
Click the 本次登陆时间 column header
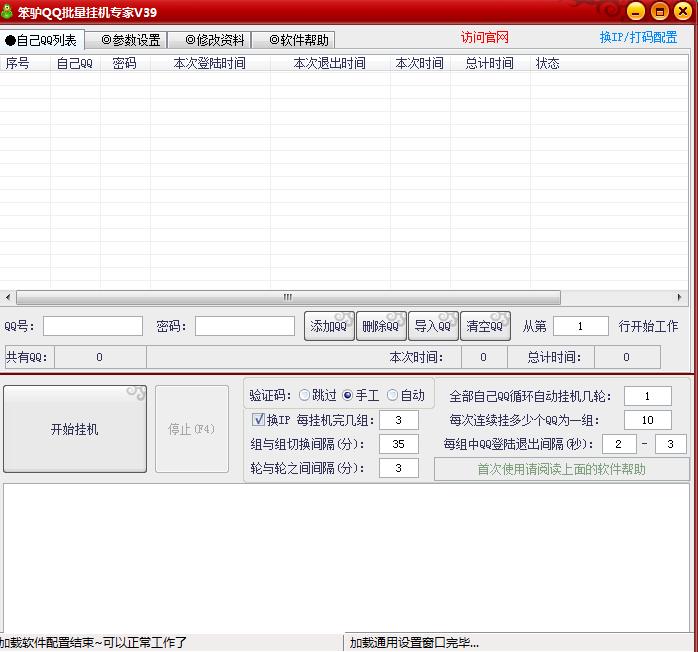click(x=210, y=63)
